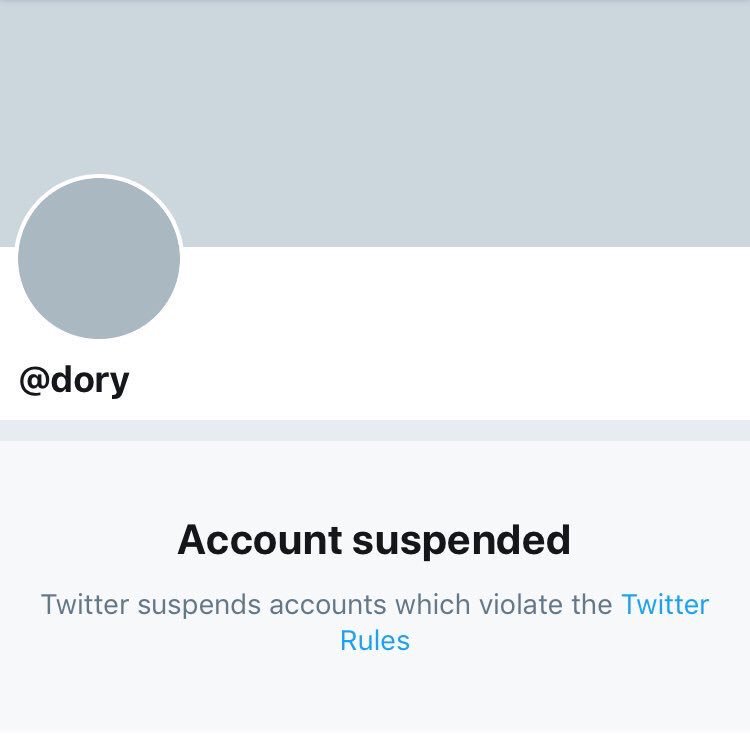Tap the blue "Twitter" link word
The width and height of the screenshot is (750, 748).
[665, 605]
